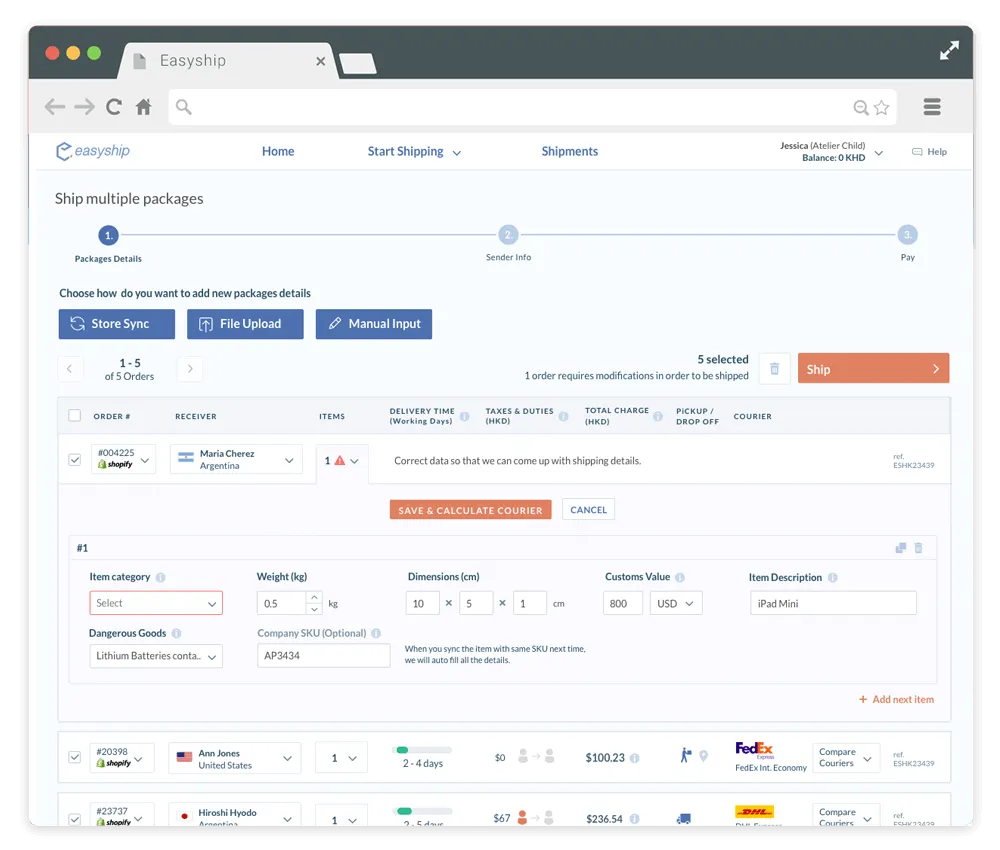Click the info icon beside Customs Value

tap(680, 577)
